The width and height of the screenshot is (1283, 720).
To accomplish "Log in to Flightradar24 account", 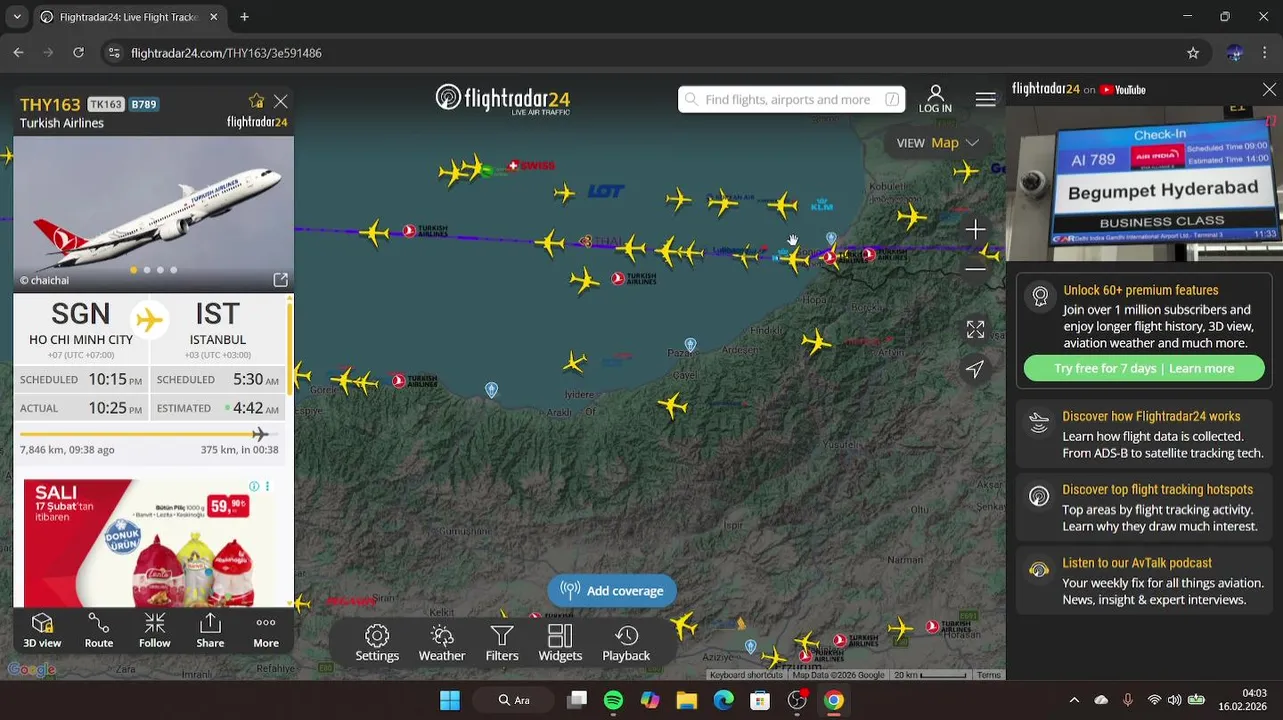I will [x=935, y=99].
